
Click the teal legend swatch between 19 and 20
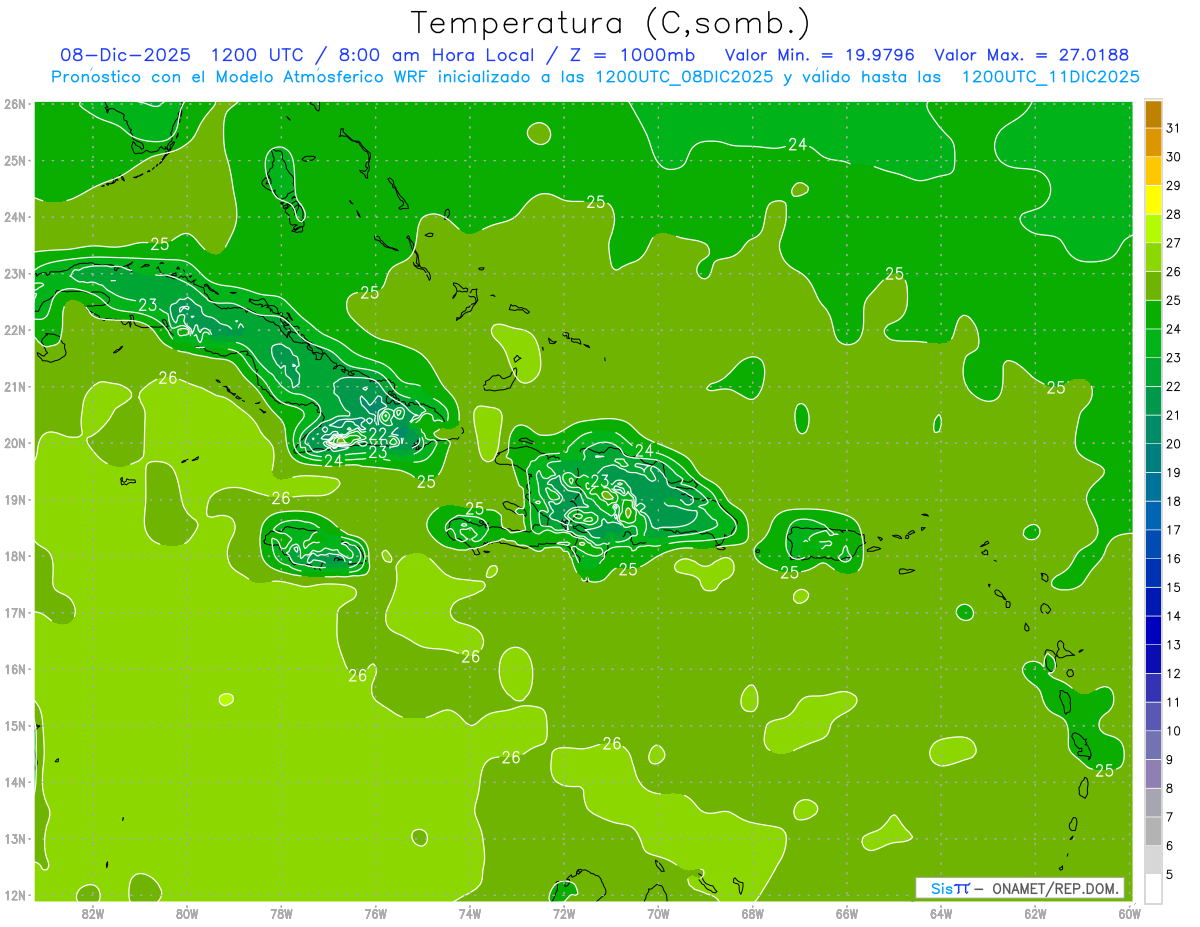[x=1153, y=458]
